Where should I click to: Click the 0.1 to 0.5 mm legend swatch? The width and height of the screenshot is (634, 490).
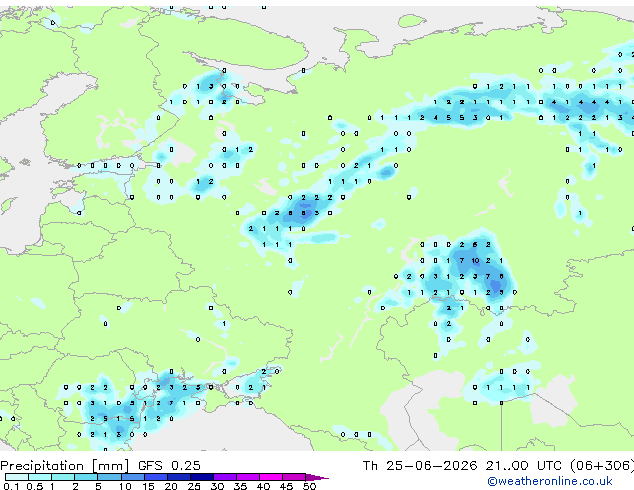click(17, 477)
